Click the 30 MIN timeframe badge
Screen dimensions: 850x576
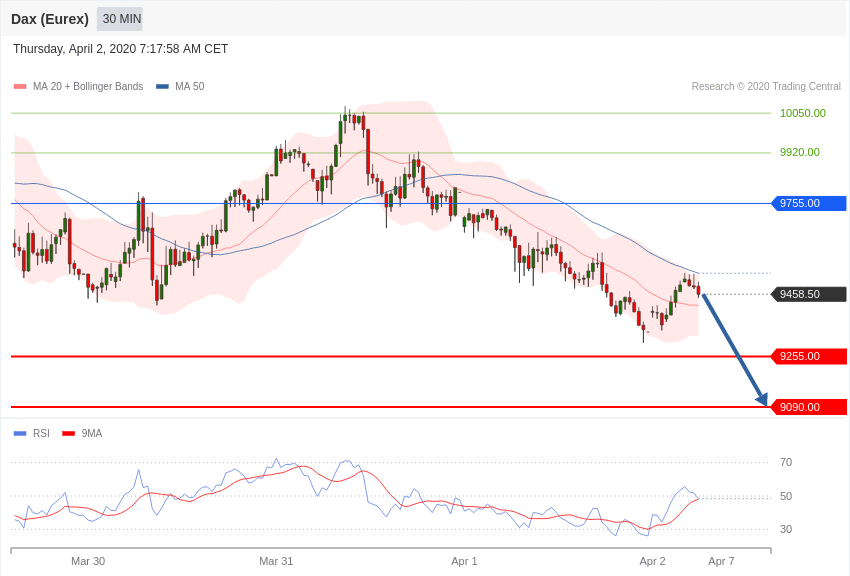(120, 19)
